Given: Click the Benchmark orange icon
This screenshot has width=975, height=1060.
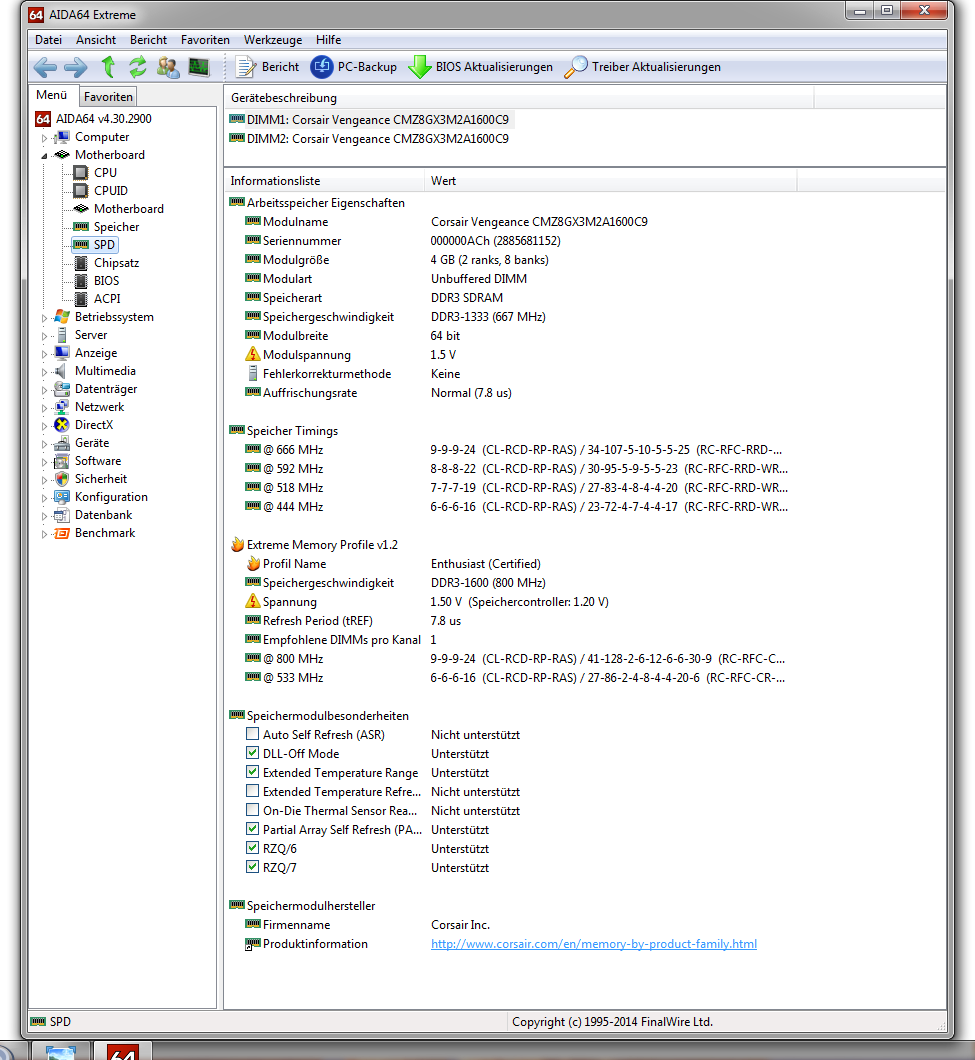Looking at the screenshot, I should 62,533.
